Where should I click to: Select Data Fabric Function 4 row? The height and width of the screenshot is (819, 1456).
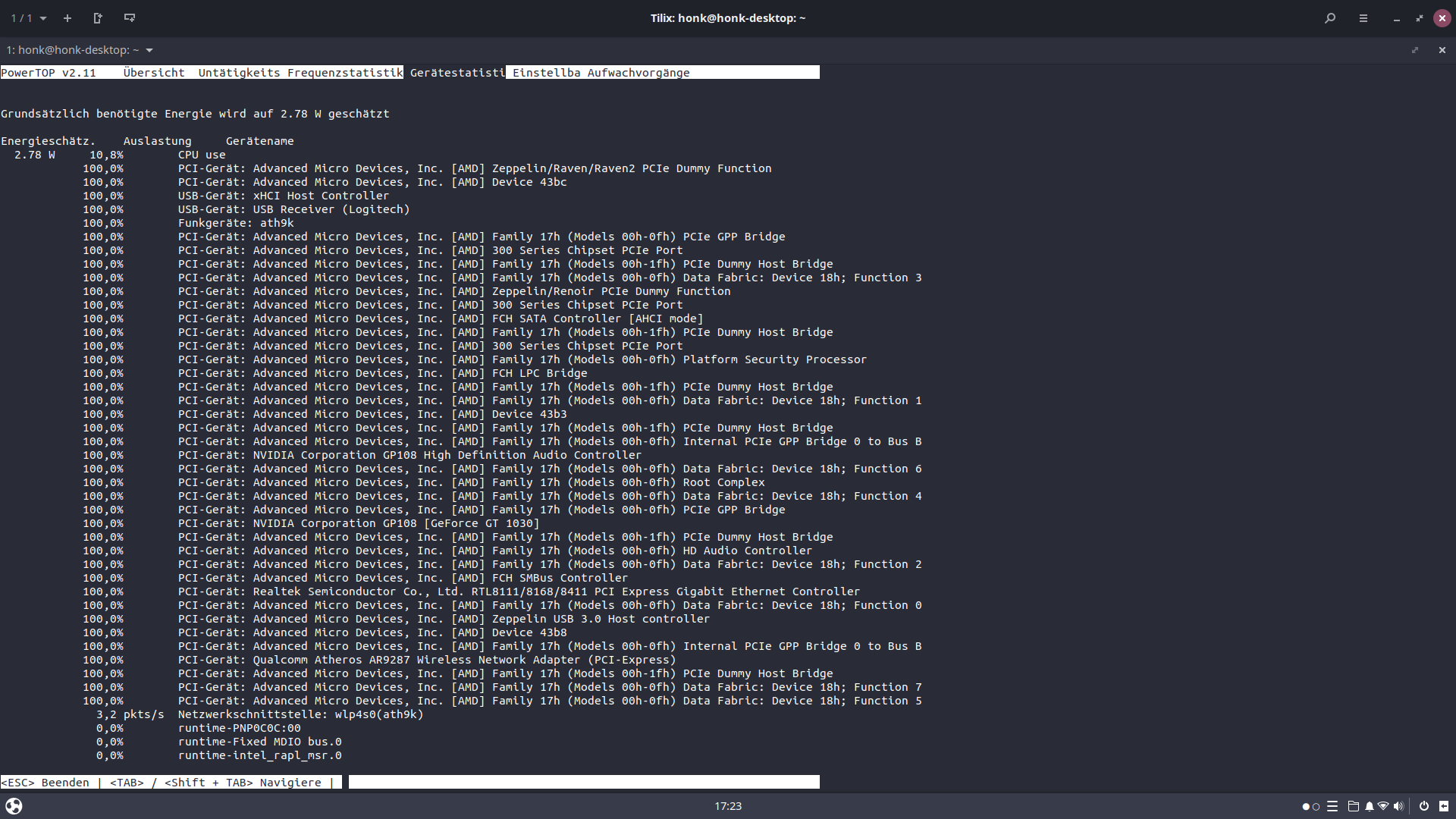click(x=502, y=496)
